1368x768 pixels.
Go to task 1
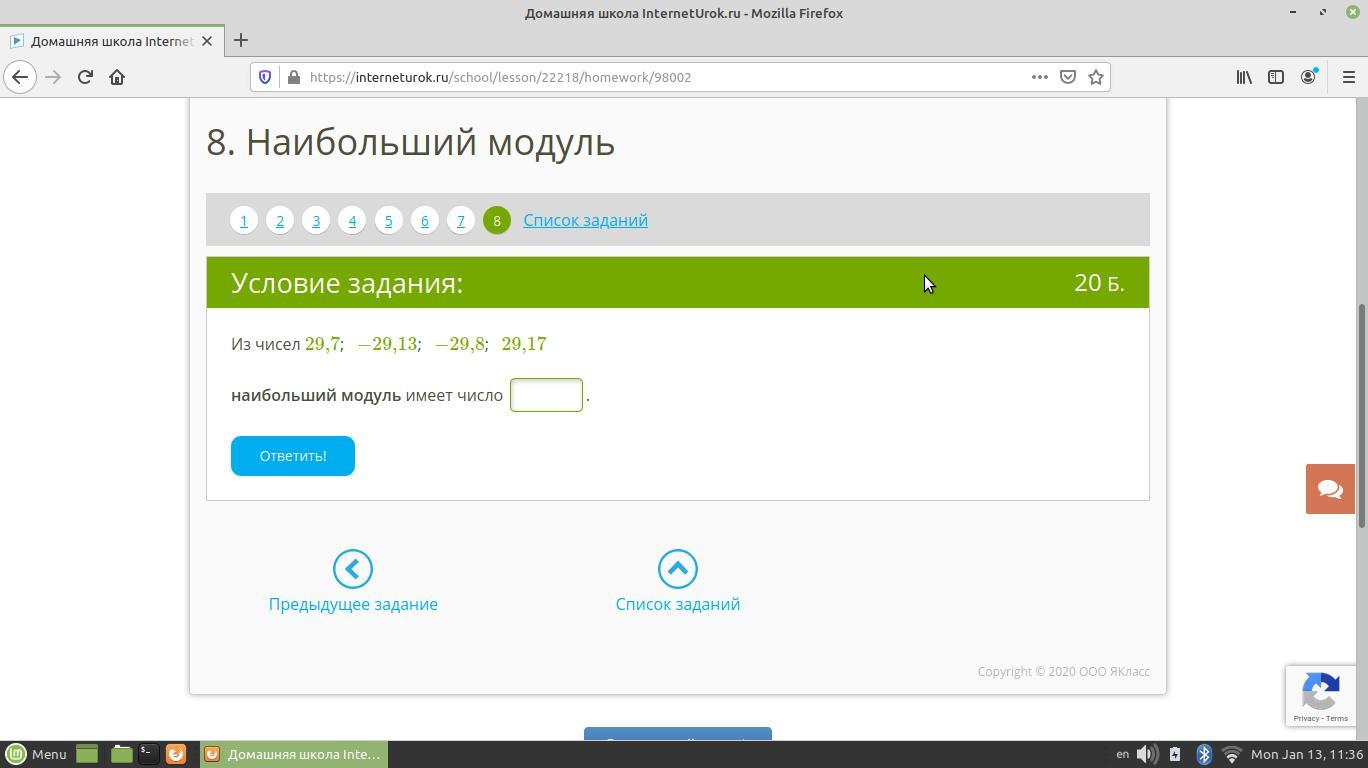coord(244,220)
